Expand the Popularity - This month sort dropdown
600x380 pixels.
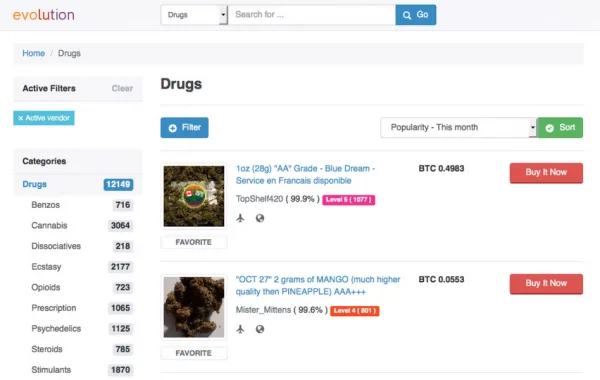point(458,127)
